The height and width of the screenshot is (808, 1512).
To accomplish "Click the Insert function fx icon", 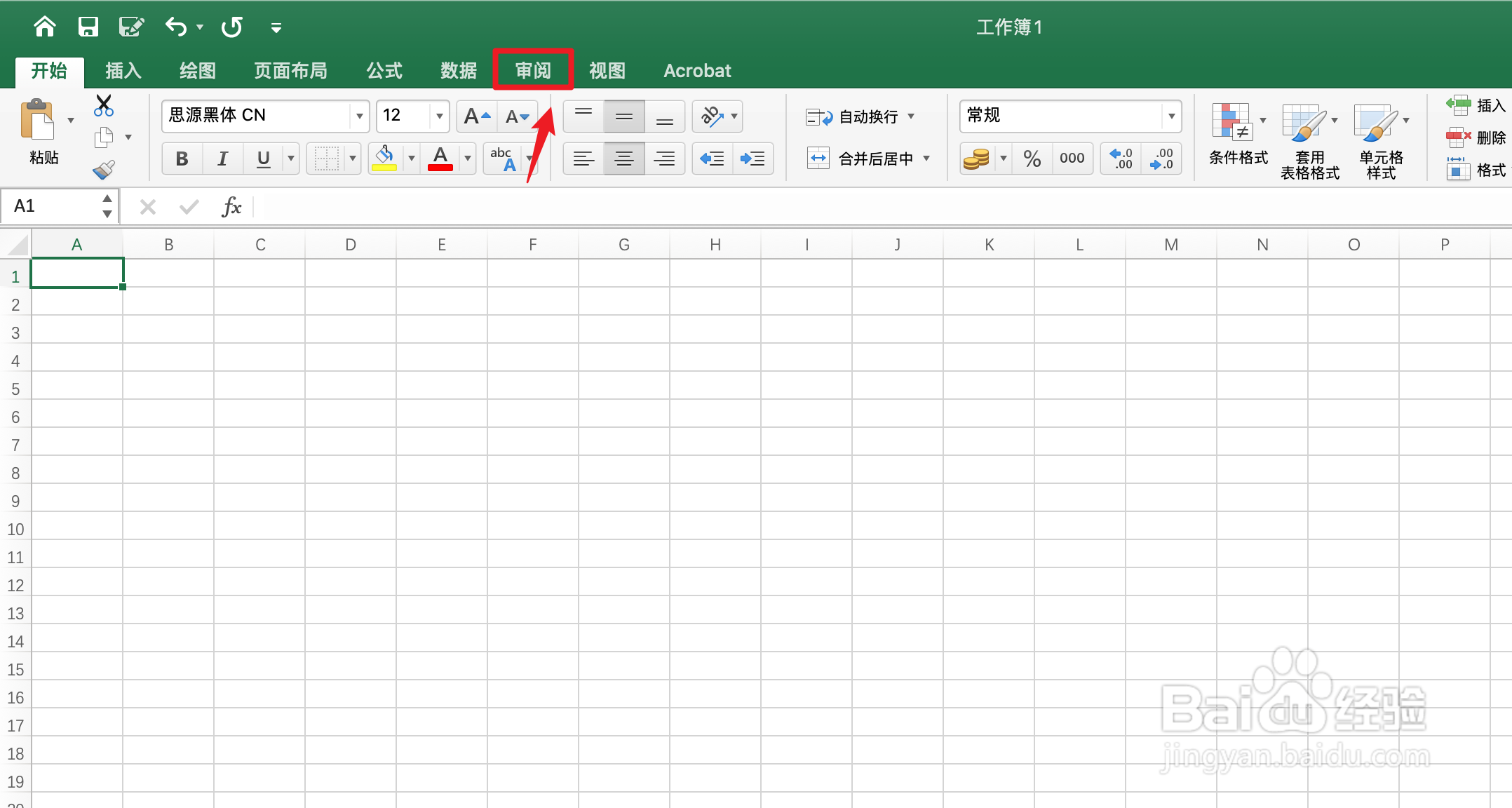I will pos(231,207).
